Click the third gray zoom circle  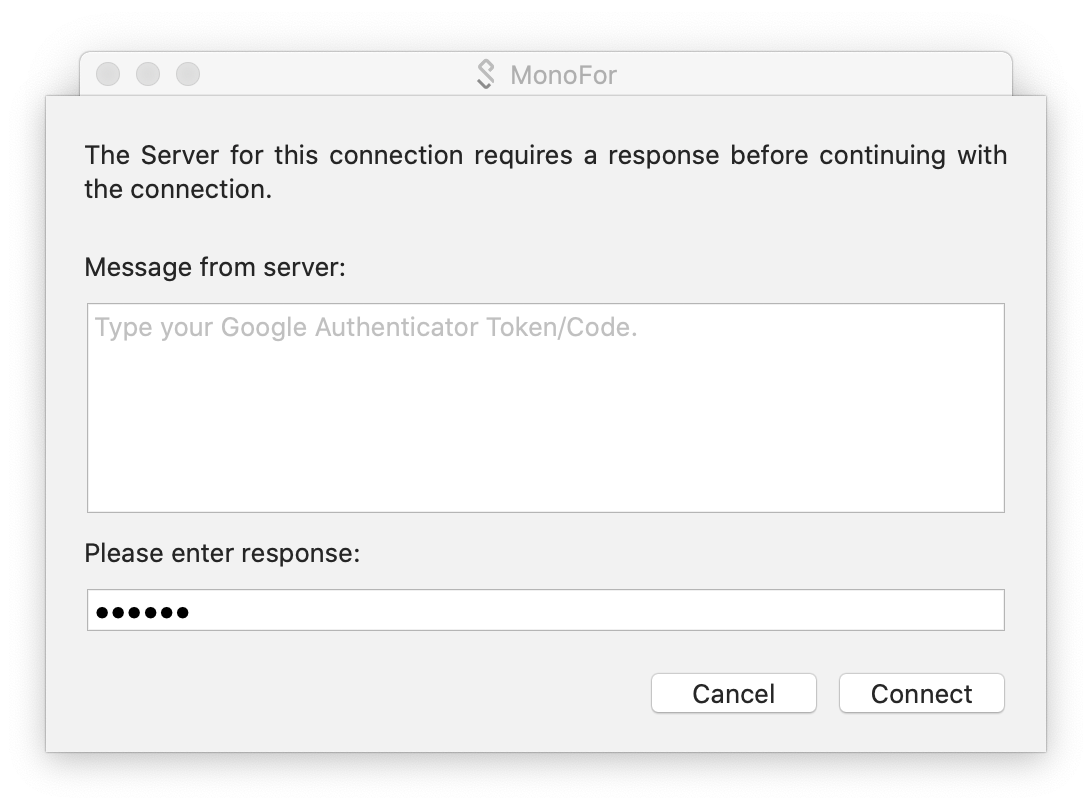click(x=187, y=74)
